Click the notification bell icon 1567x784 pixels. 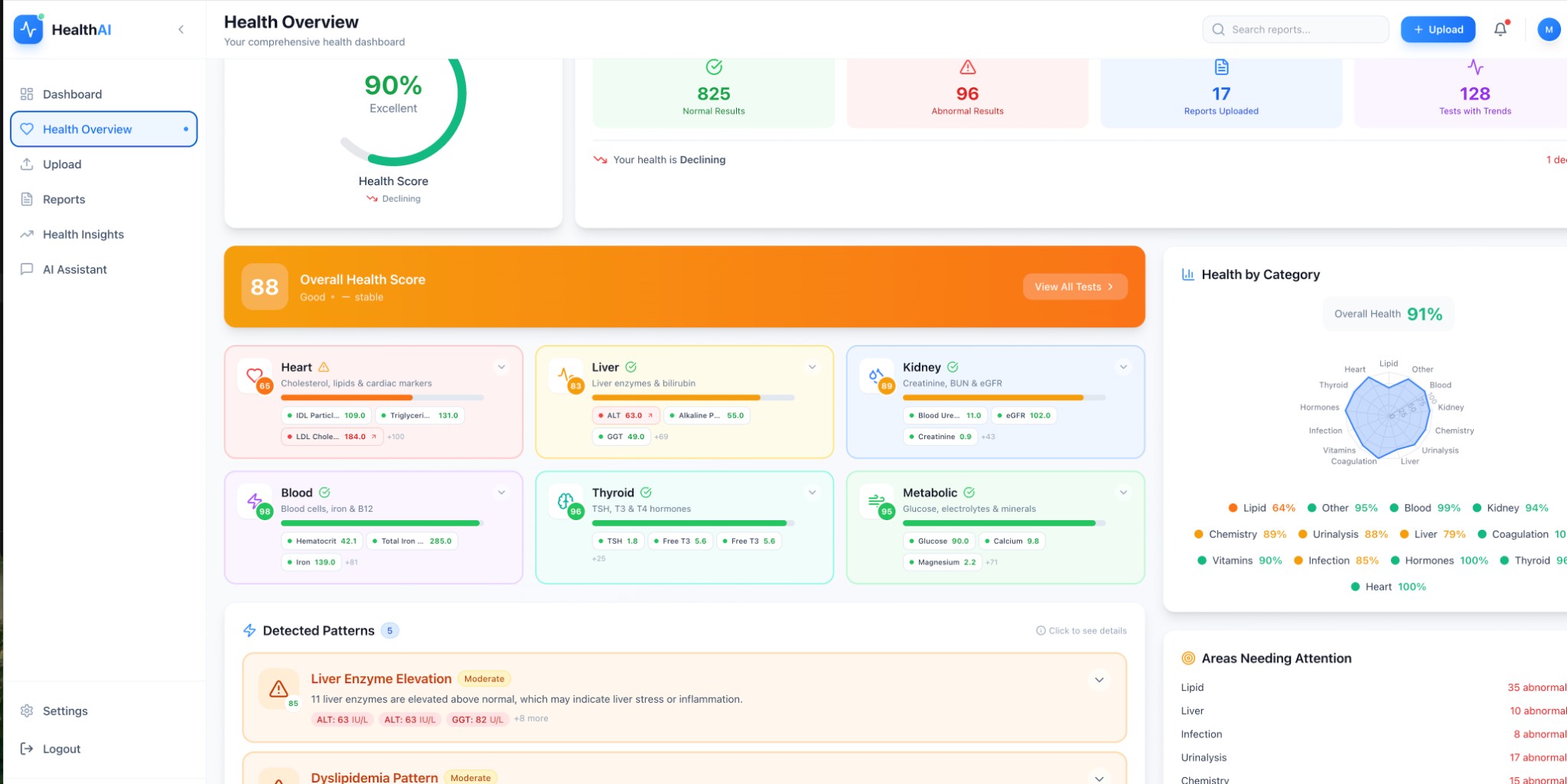point(1500,29)
